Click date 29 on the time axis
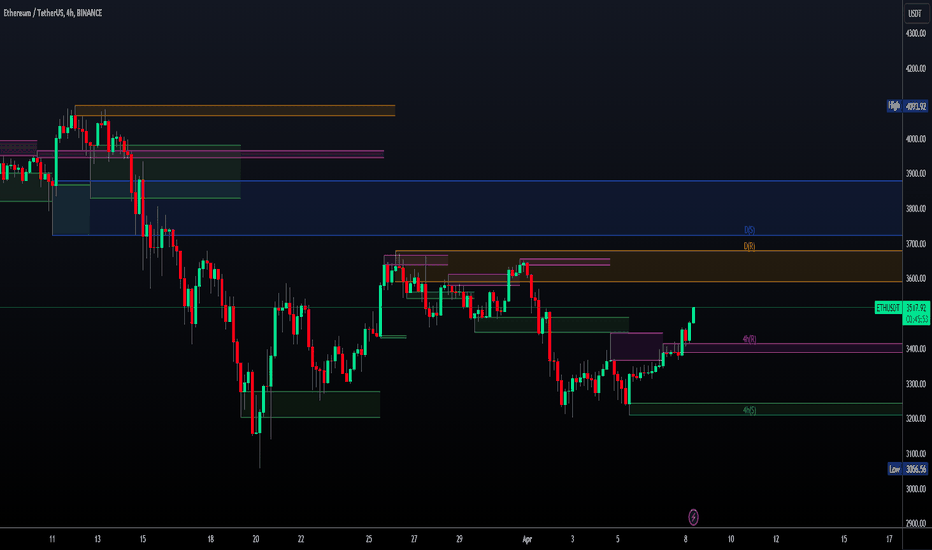The image size is (932, 550). click(x=459, y=539)
